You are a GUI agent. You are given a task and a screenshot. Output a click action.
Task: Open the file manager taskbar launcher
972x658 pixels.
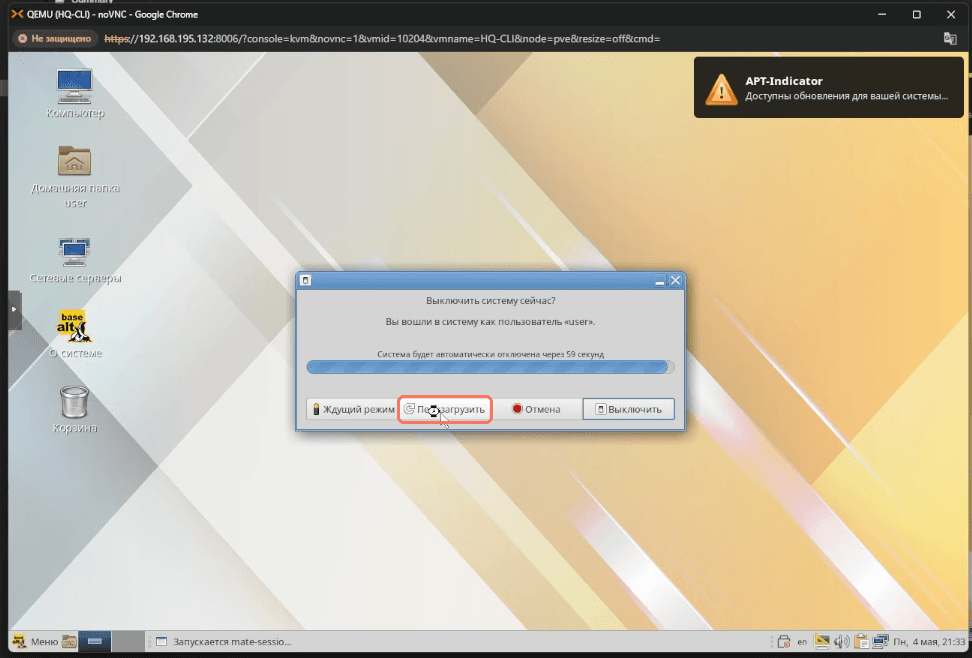tap(69, 642)
